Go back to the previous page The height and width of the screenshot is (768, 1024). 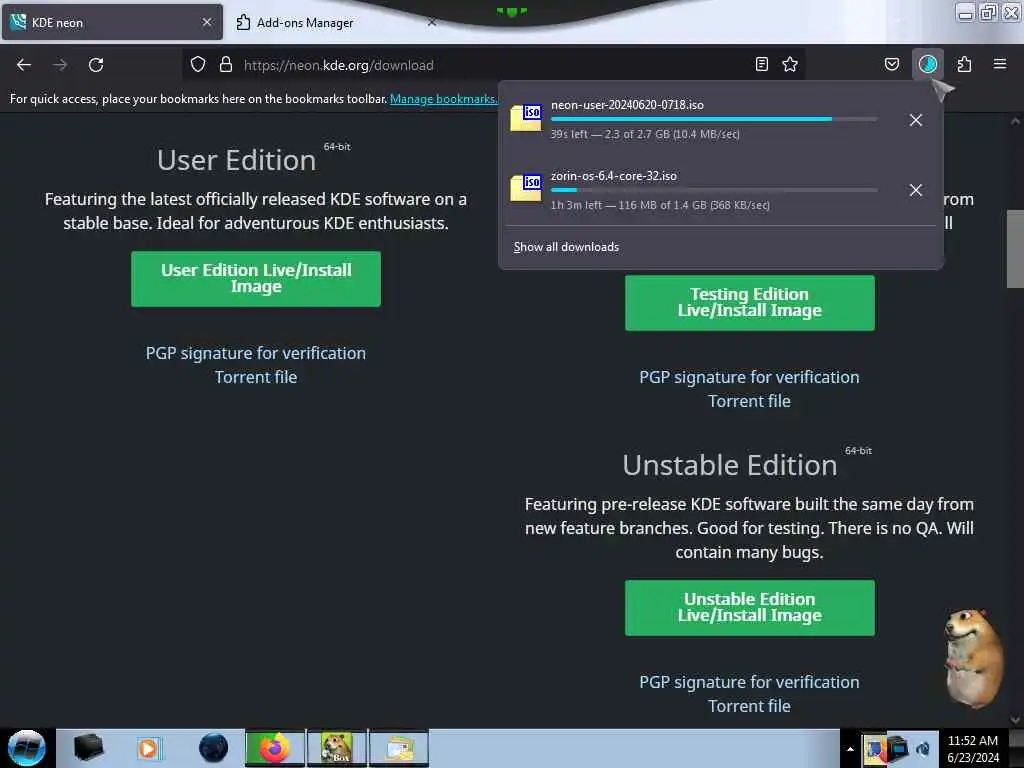pyautogui.click(x=24, y=65)
